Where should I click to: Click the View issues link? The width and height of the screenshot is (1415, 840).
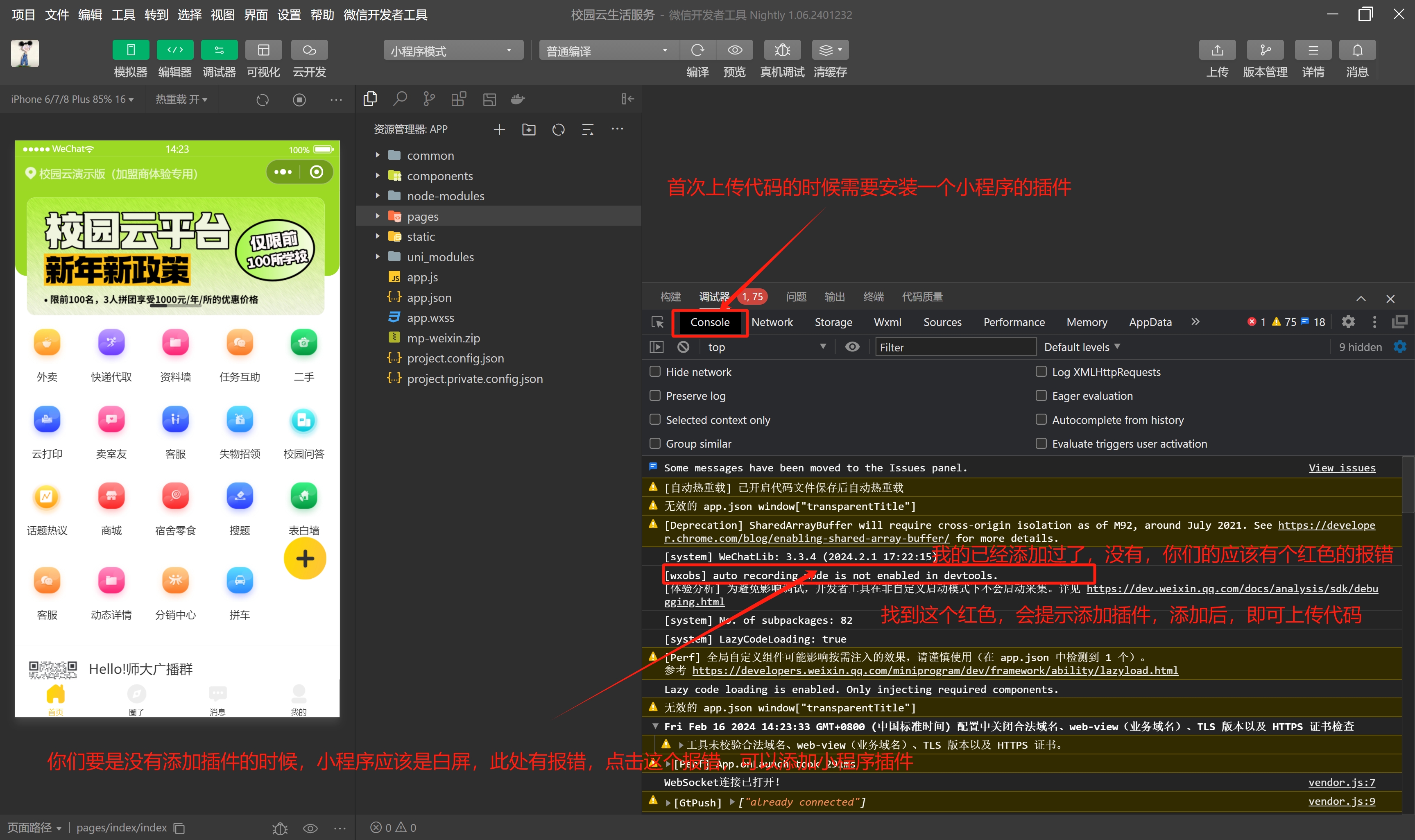coord(1341,468)
